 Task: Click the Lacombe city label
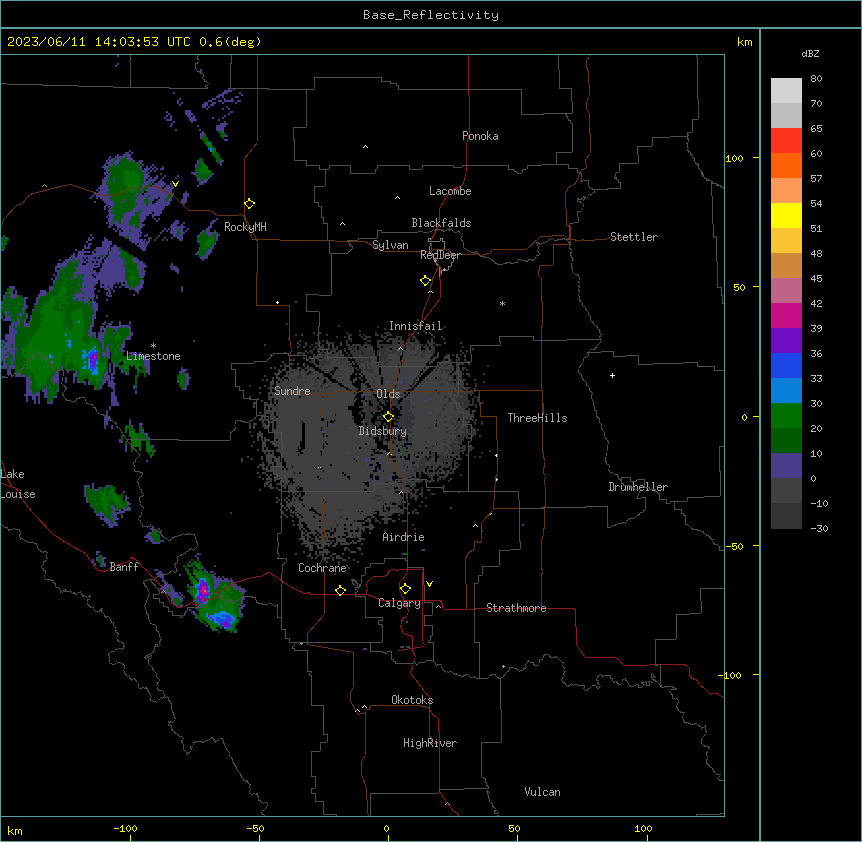(x=450, y=191)
